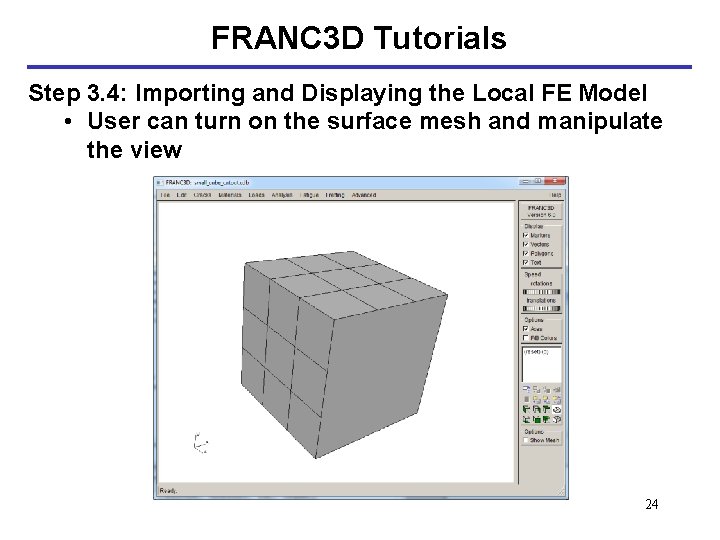The width and height of the screenshot is (720, 540).
Task: Click the wireframe icon ending the bottom row
Action: [557, 419]
